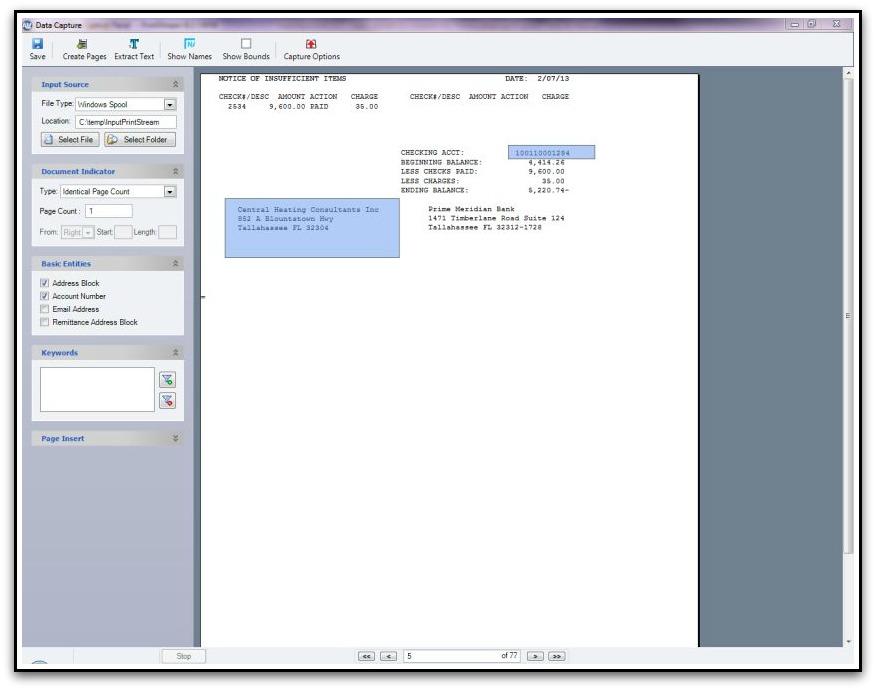Click the Save icon in the toolbar

pyautogui.click(x=35, y=44)
